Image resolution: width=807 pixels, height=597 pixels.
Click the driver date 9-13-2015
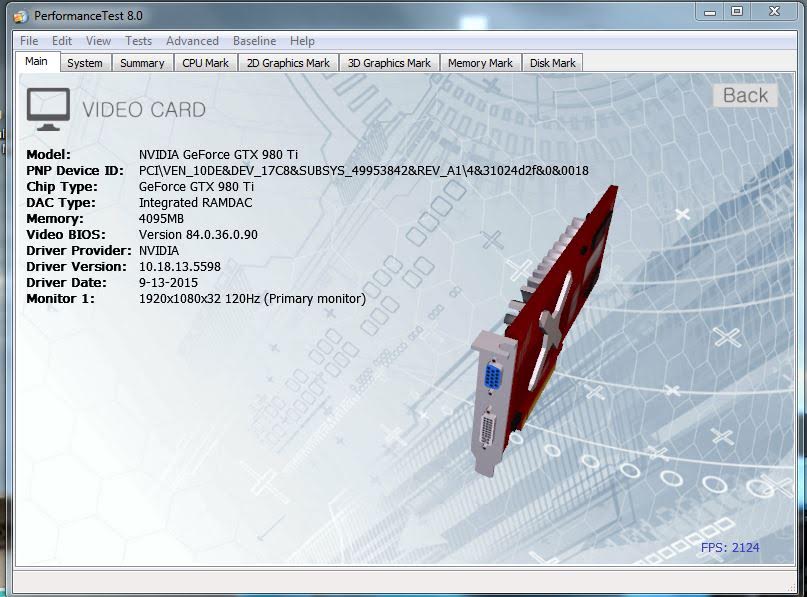click(168, 282)
